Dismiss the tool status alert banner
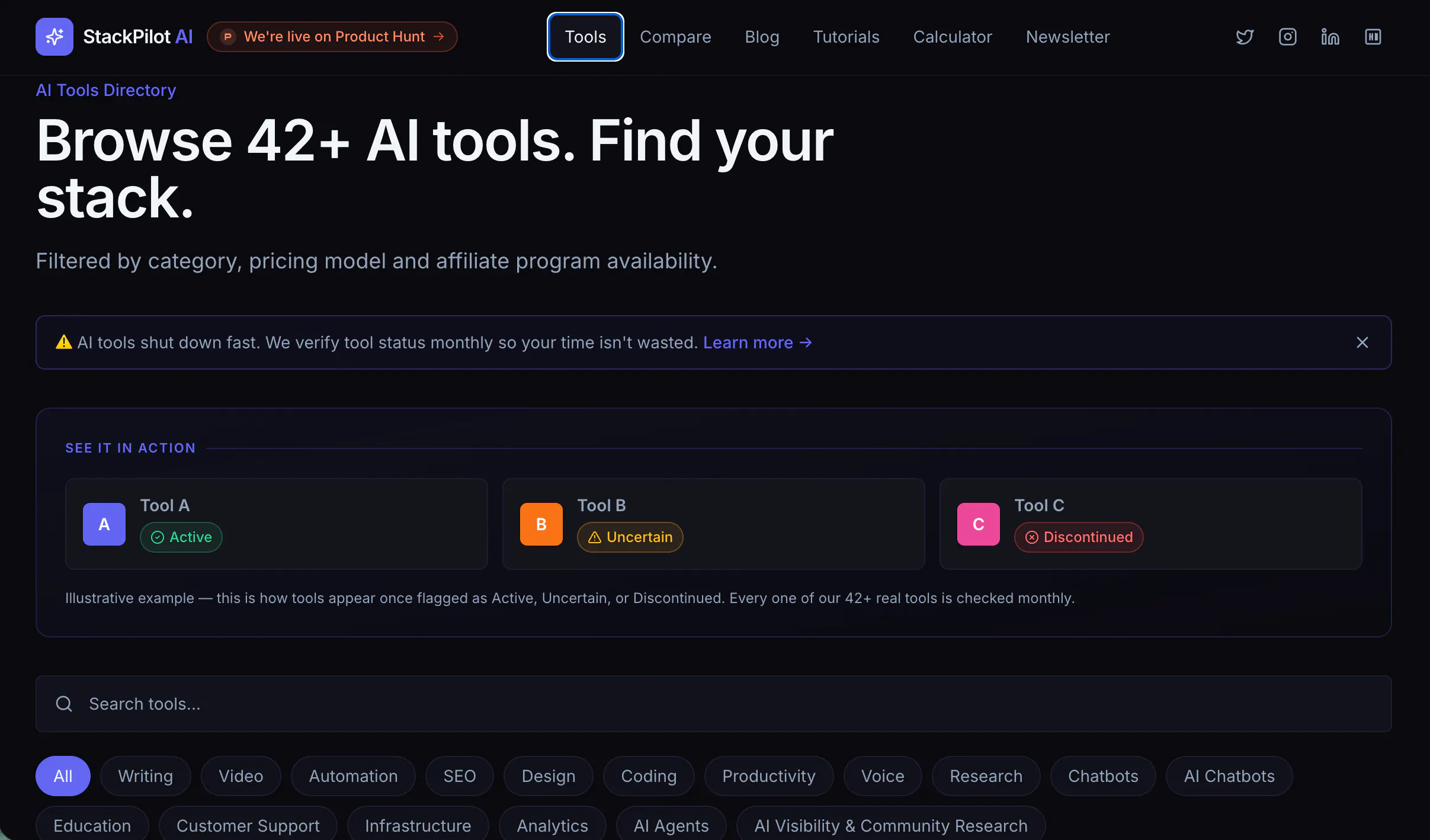Screen dimensions: 1430x840 1362,342
